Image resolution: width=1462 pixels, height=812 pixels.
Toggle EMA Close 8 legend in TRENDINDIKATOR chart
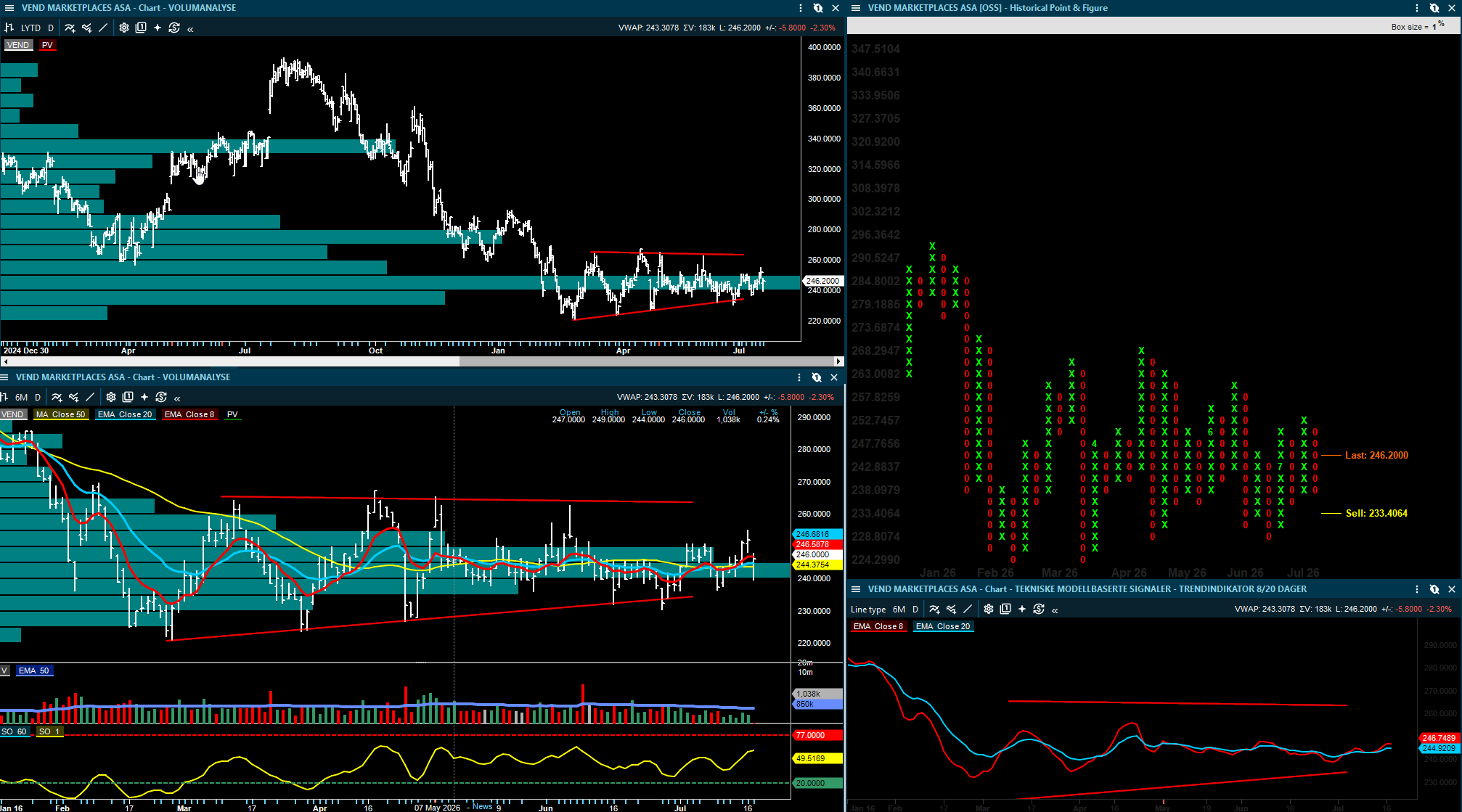coord(878,626)
